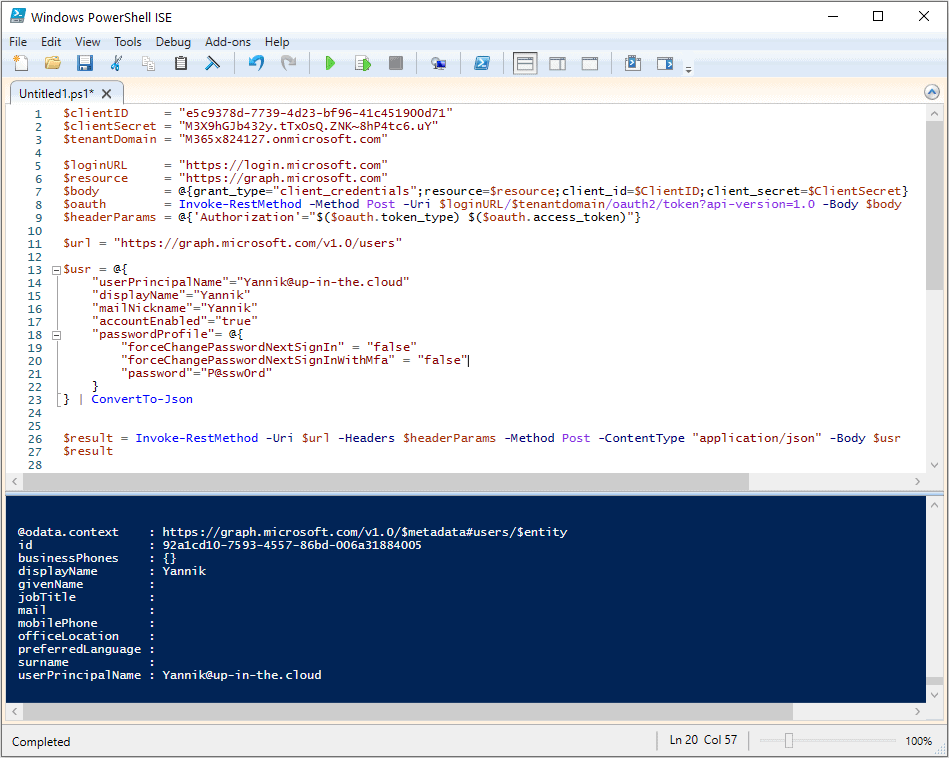The height and width of the screenshot is (758, 949).
Task: Show the Command Add-on pane
Action: click(x=665, y=63)
